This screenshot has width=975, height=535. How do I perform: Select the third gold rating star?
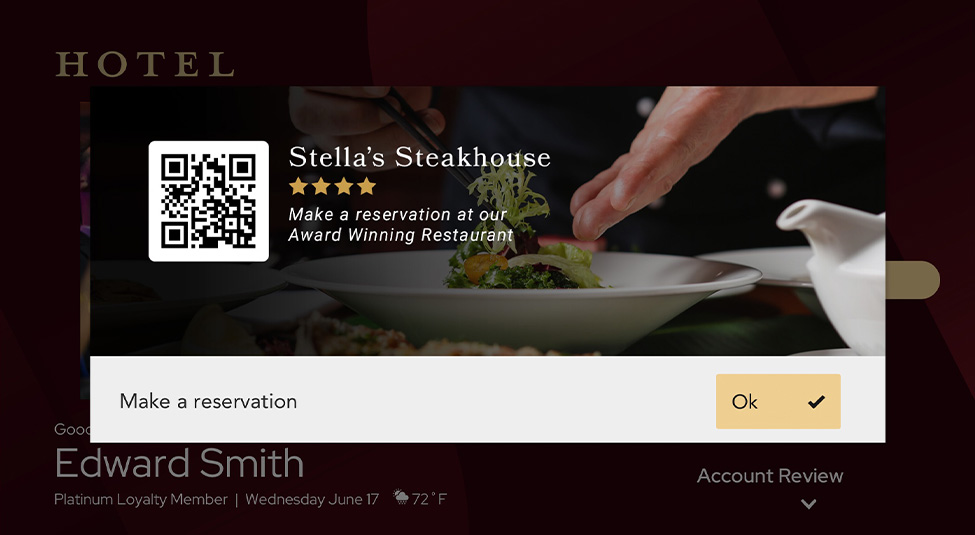tap(344, 185)
